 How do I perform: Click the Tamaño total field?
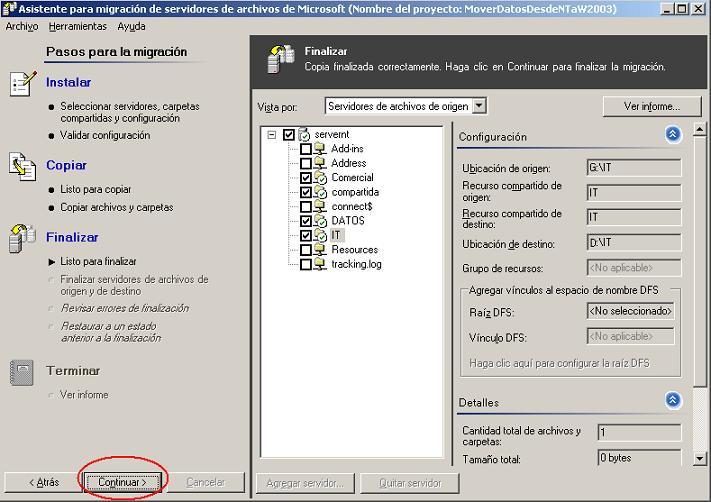pyautogui.click(x=639, y=458)
